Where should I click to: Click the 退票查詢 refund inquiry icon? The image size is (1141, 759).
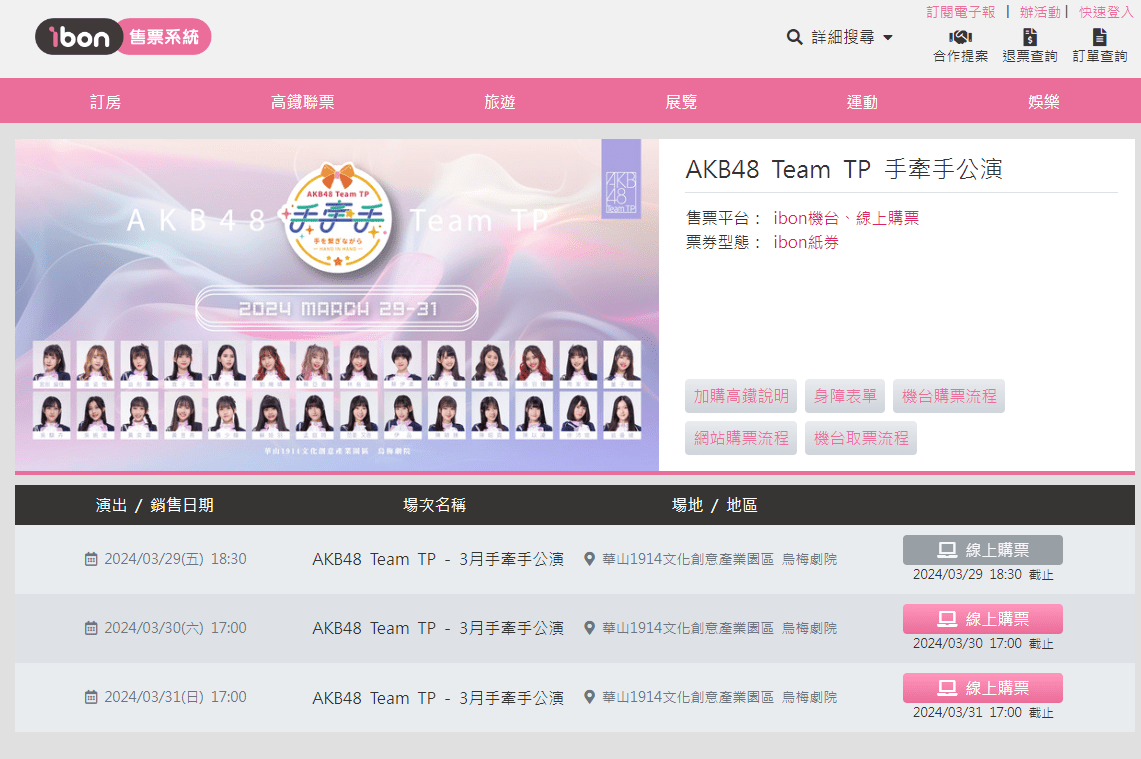(1029, 37)
